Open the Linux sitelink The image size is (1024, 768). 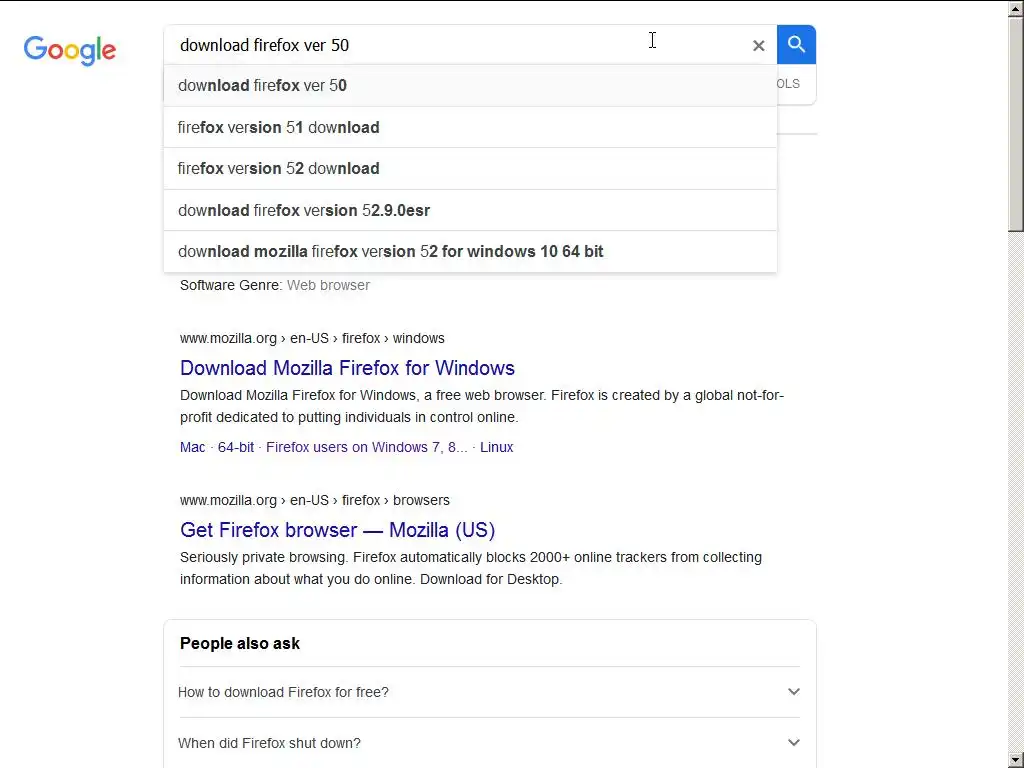pyautogui.click(x=496, y=447)
